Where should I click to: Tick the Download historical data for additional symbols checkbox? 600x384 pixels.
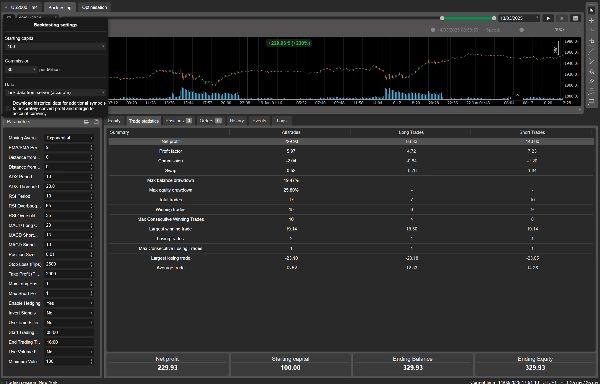tap(8, 107)
